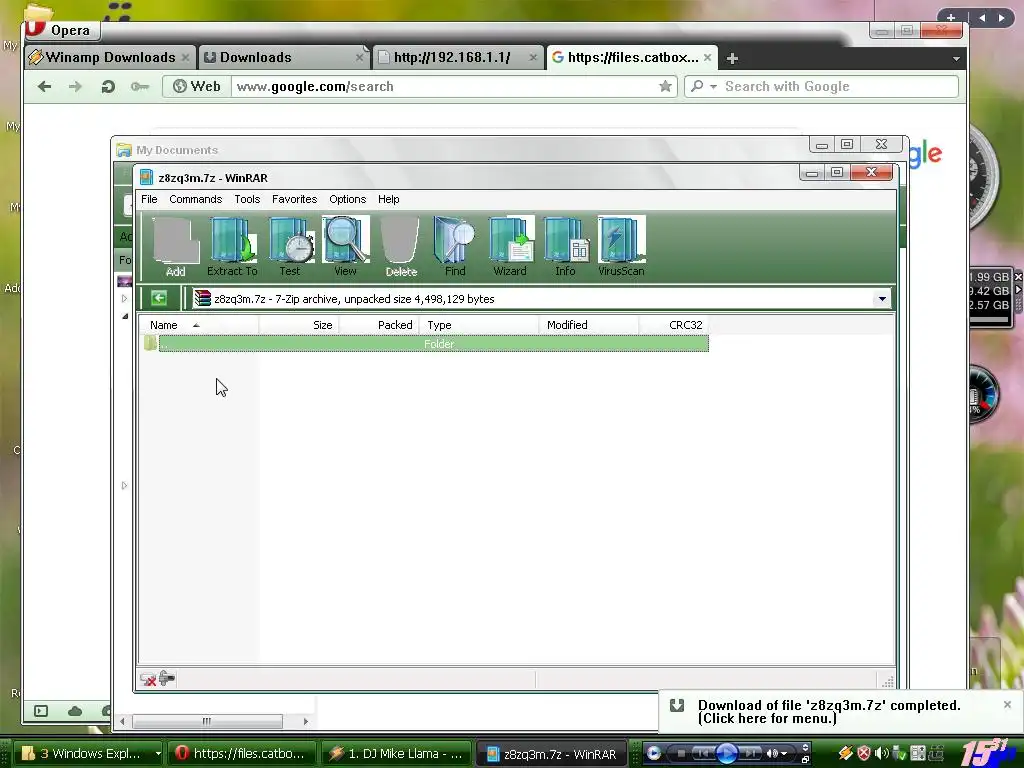Image resolution: width=1024 pixels, height=768 pixels.
Task: Bookmark page with the star icon
Action: pos(665,86)
